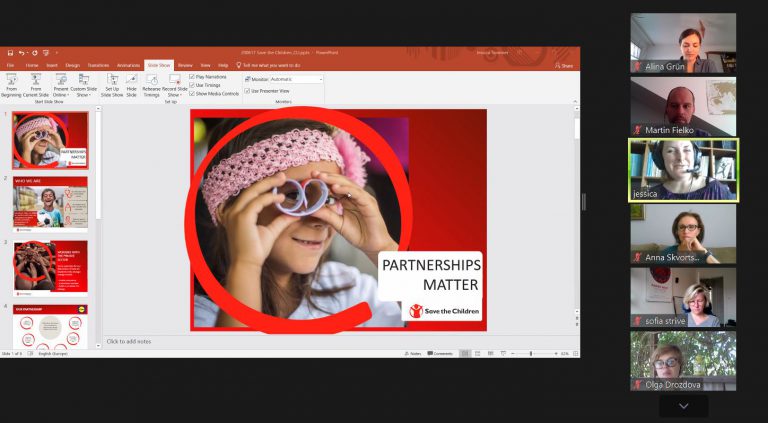
Task: Toggle Play Narrations checkbox
Action: 192,77
